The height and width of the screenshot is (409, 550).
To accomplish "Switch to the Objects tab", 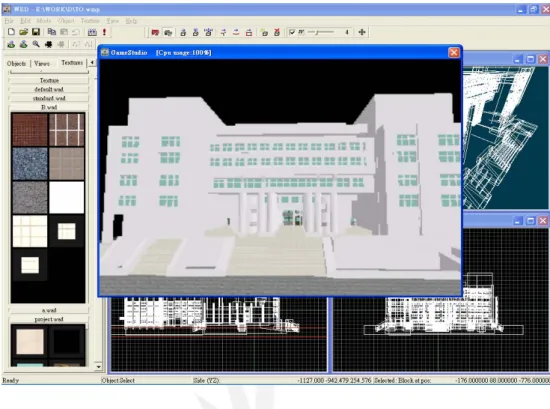I will 16,63.
